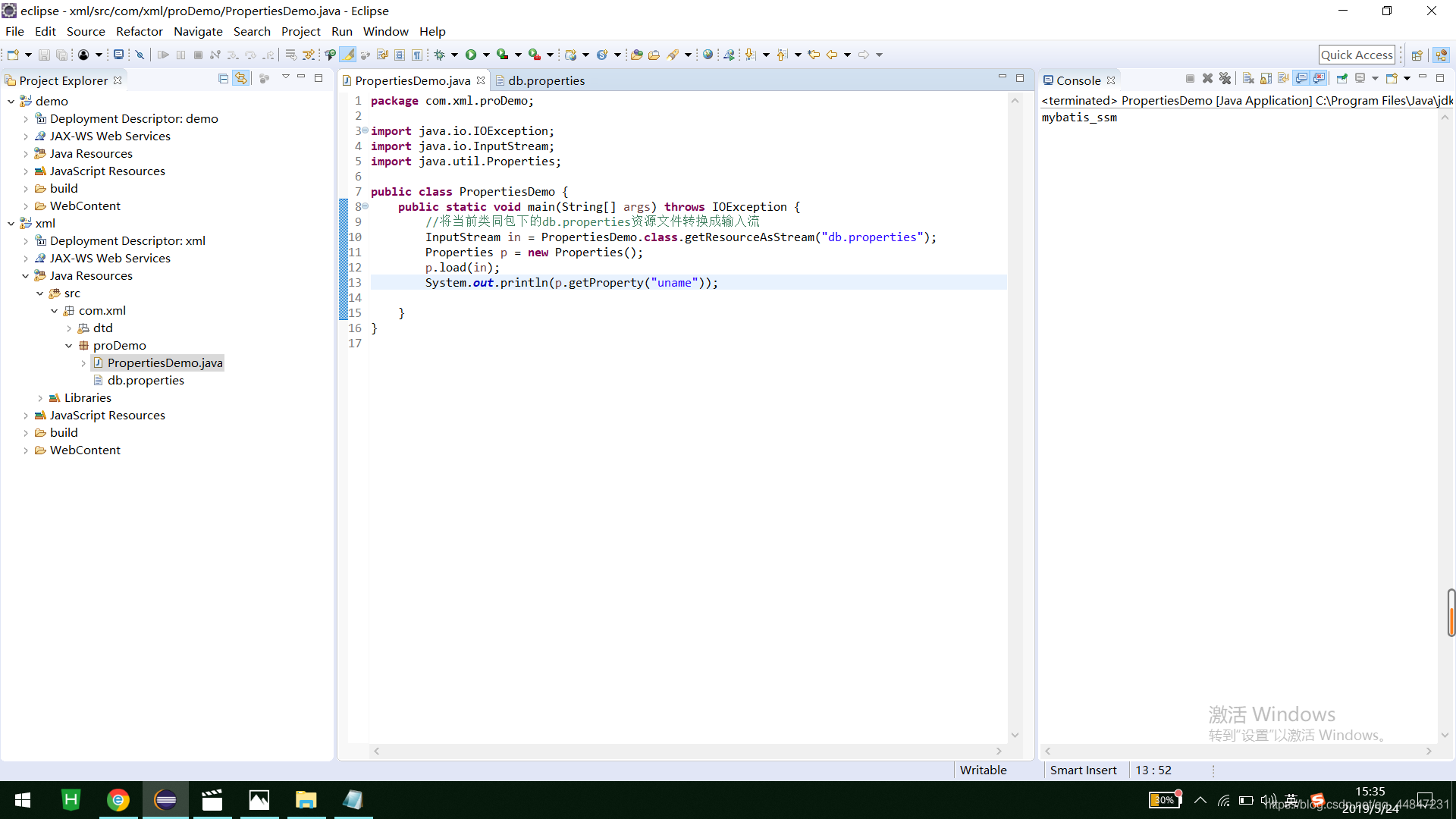Open the File menu

click(14, 31)
